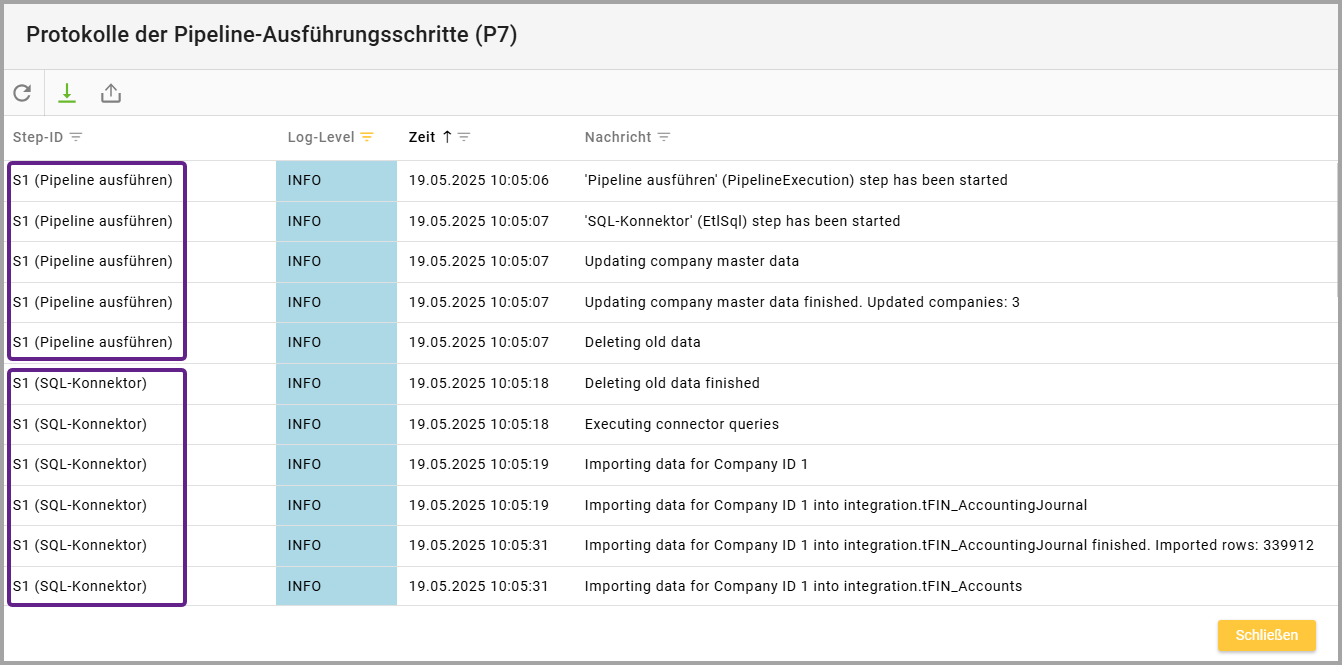
Task: Click the first row's INFO log-level cell
Action: (x=305, y=181)
